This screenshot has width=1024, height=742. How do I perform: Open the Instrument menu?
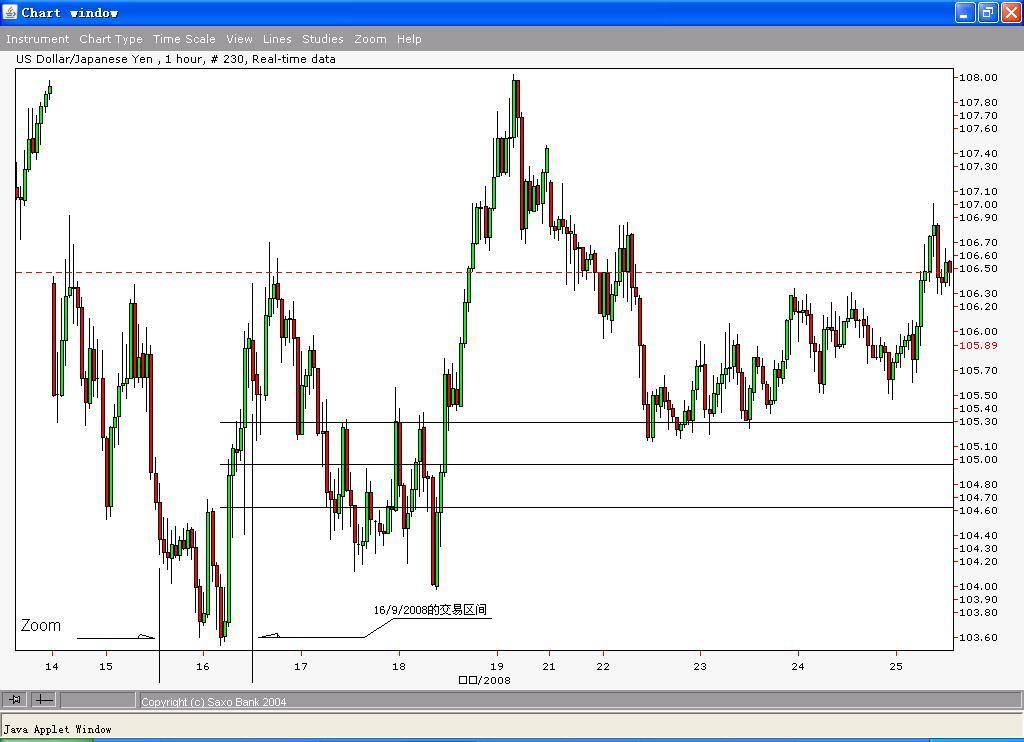pyautogui.click(x=37, y=39)
